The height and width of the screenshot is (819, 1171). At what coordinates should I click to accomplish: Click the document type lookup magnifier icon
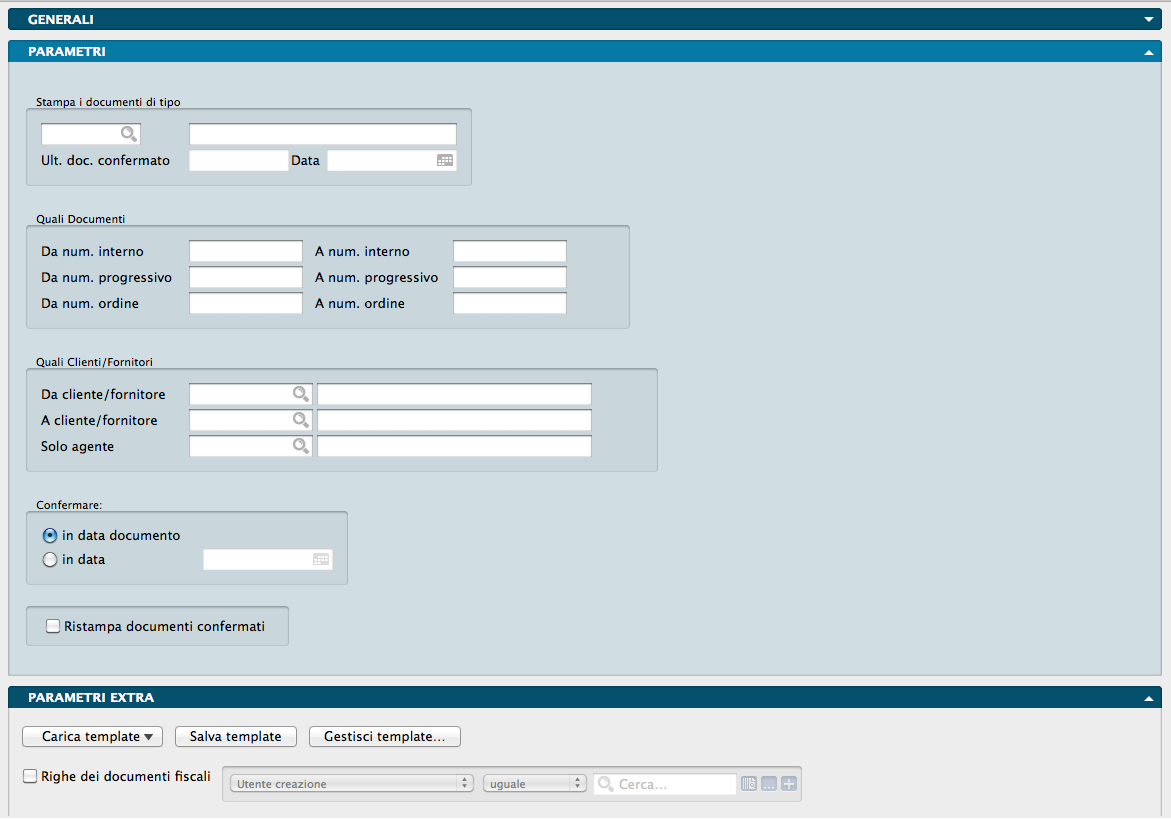tap(128, 134)
